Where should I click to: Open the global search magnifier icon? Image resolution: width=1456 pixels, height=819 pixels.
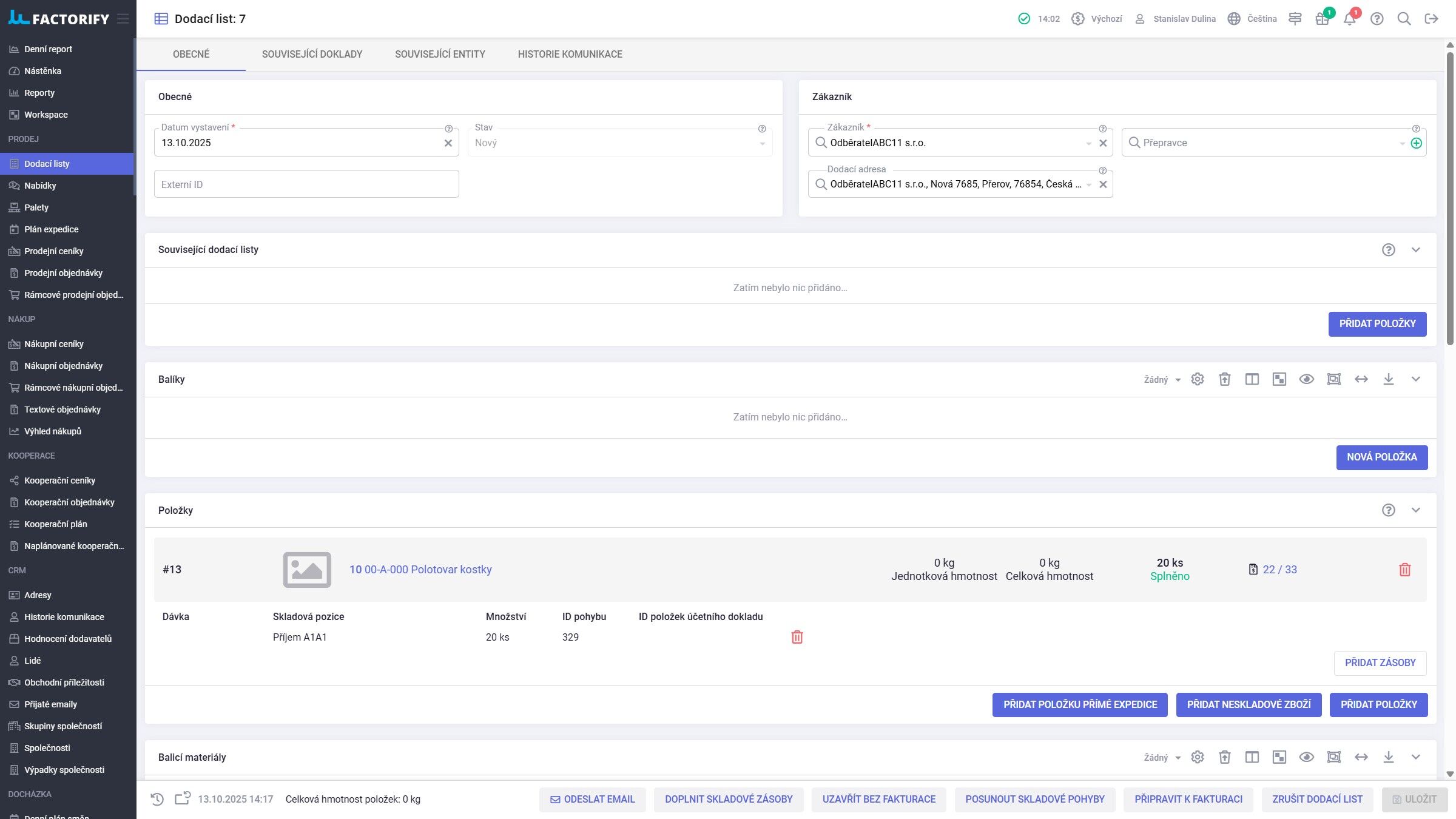tap(1404, 19)
